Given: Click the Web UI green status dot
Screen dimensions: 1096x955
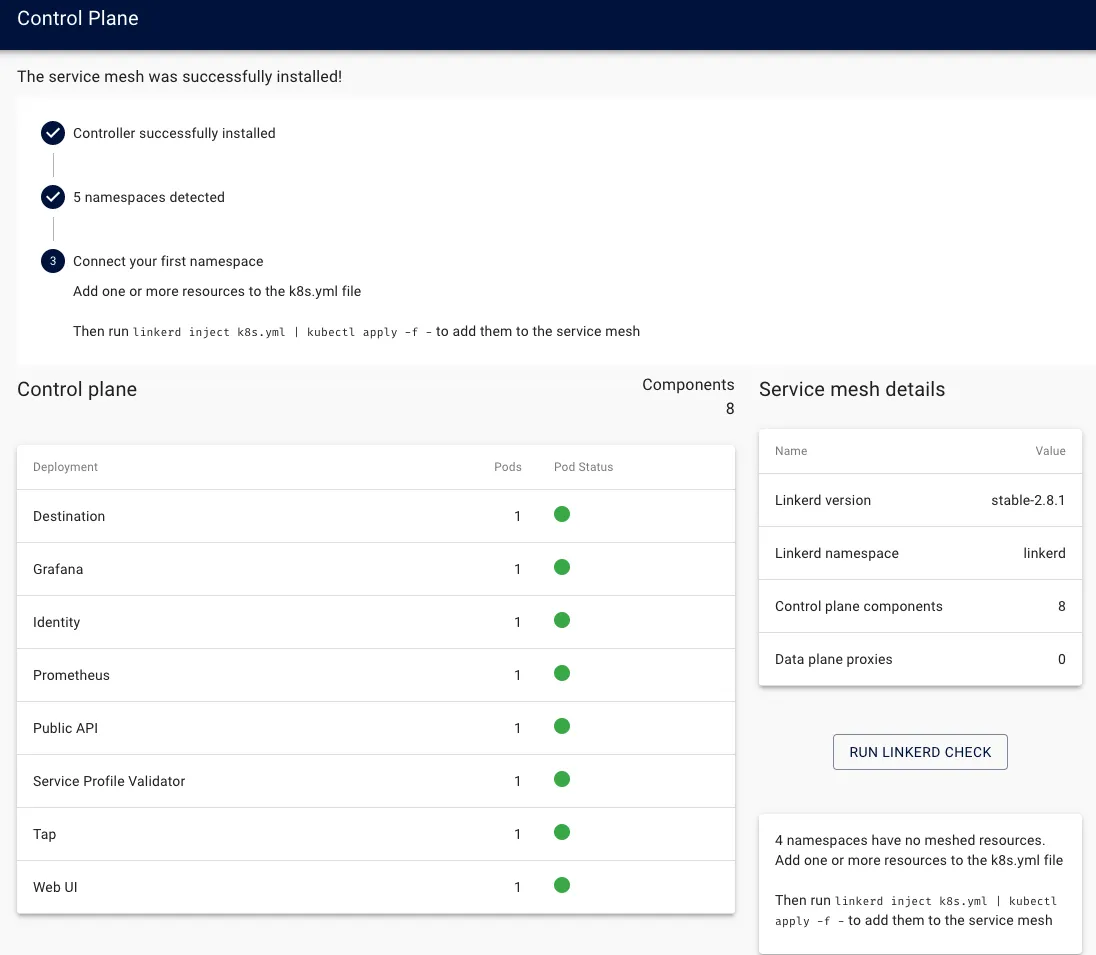Looking at the screenshot, I should click(562, 886).
